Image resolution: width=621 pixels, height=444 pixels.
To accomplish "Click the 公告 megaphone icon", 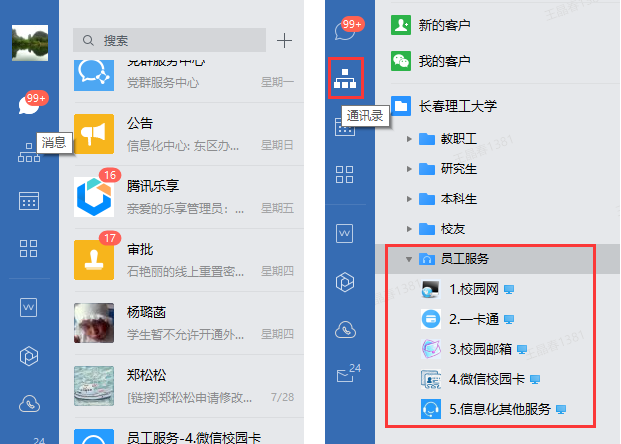I will coord(94,134).
